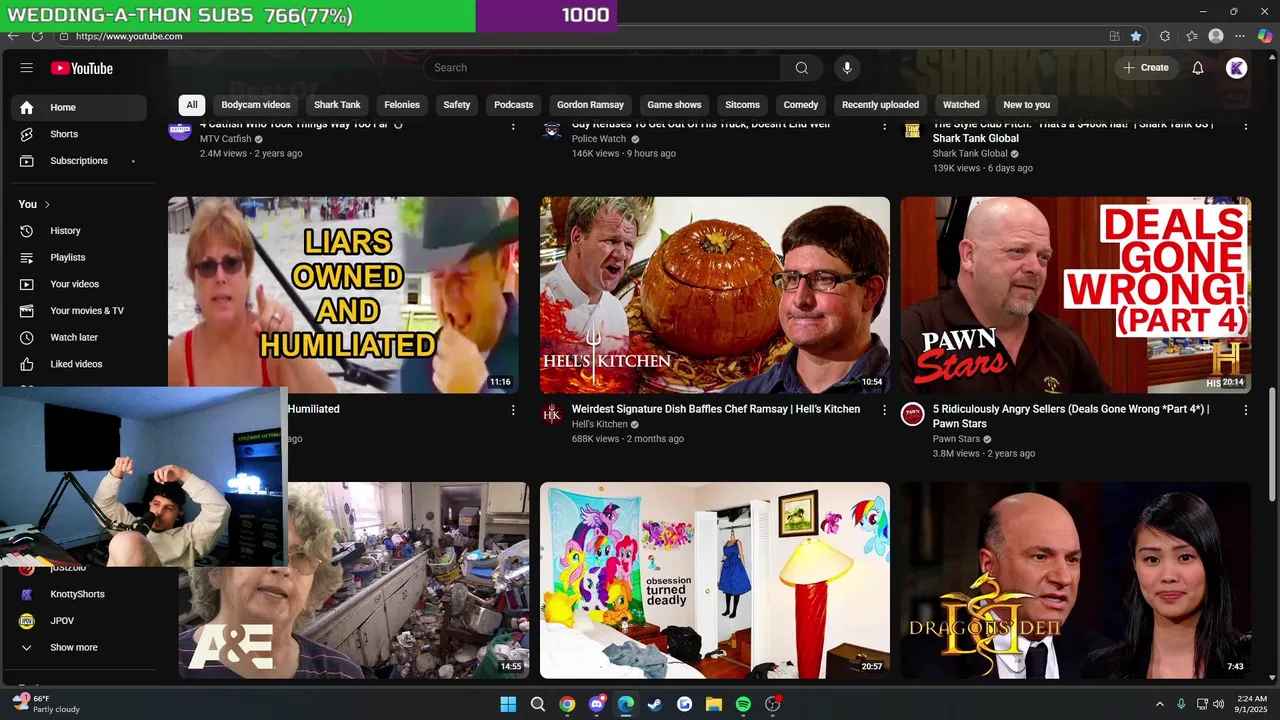Open 5 Ridiculously Angry Sellers video title

(1071, 416)
